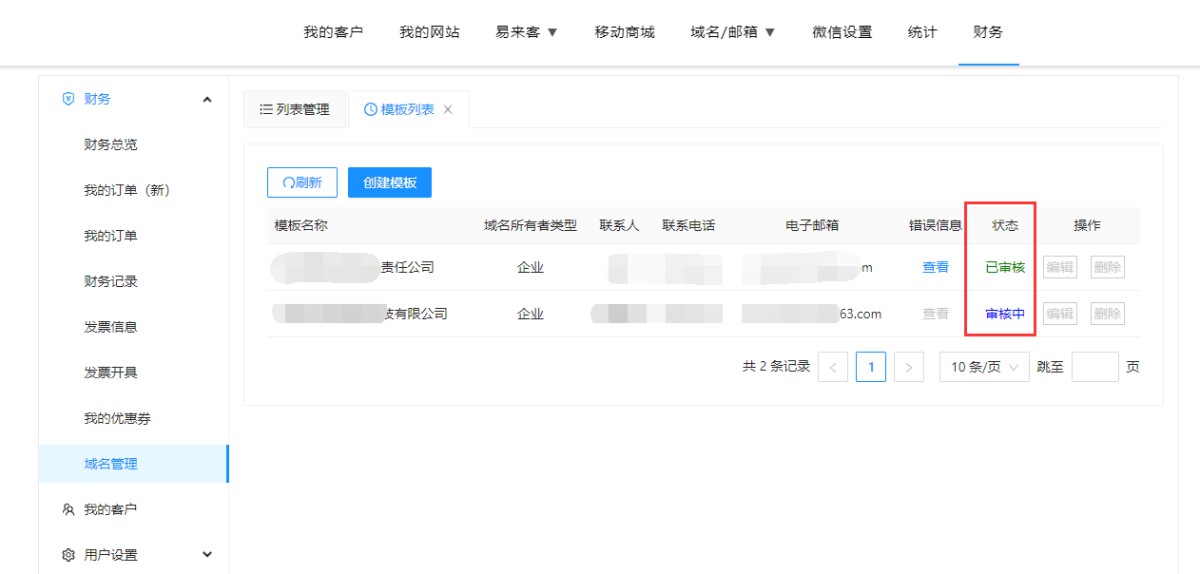
Task: Switch to the 列表管理 tab
Action: point(294,110)
